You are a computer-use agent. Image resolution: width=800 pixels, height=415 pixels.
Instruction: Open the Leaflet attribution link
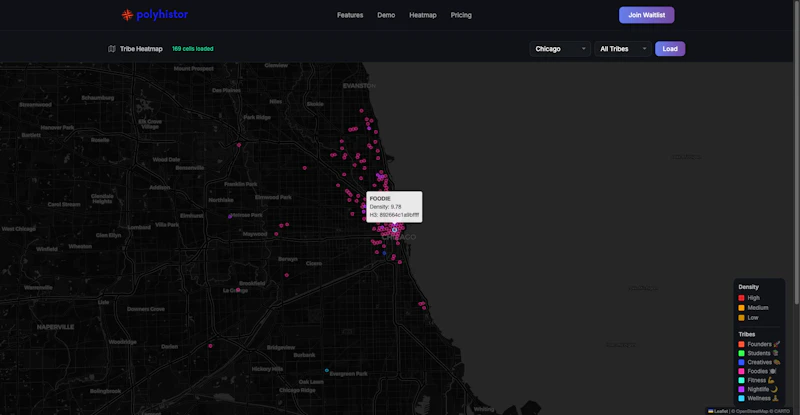[x=720, y=411]
